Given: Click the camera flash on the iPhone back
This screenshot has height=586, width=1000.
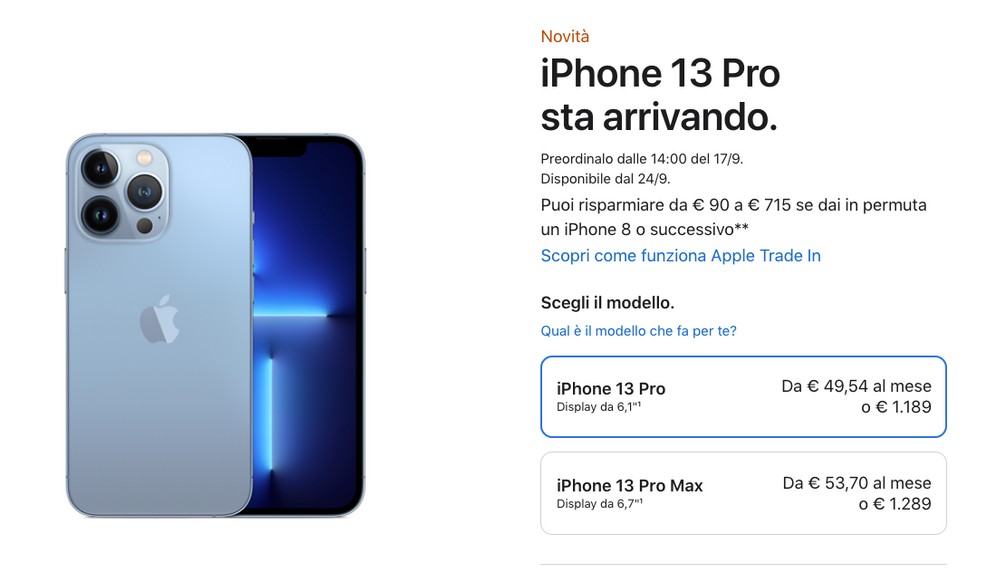Looking at the screenshot, I should [x=145, y=157].
